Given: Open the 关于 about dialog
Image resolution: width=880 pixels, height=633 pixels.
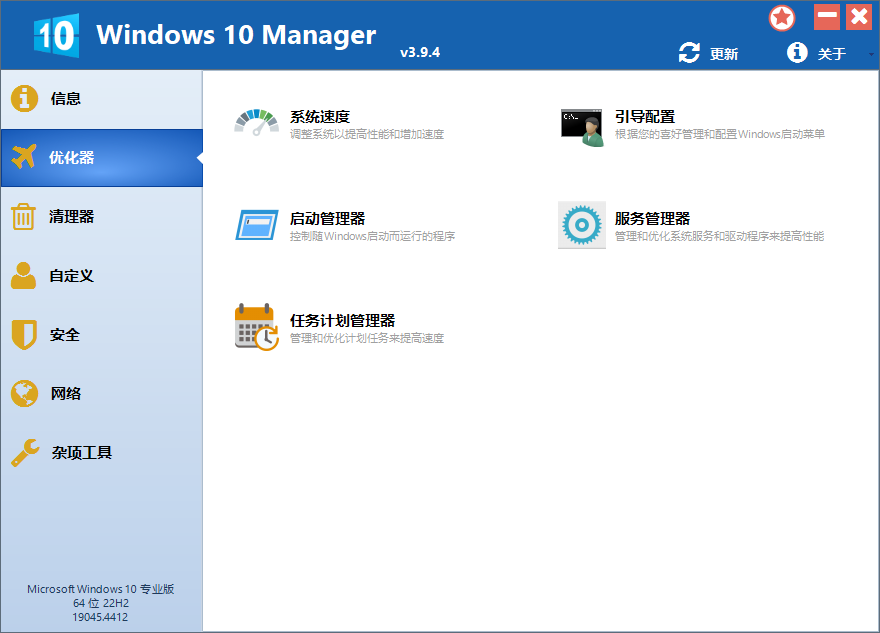Looking at the screenshot, I should 831,54.
